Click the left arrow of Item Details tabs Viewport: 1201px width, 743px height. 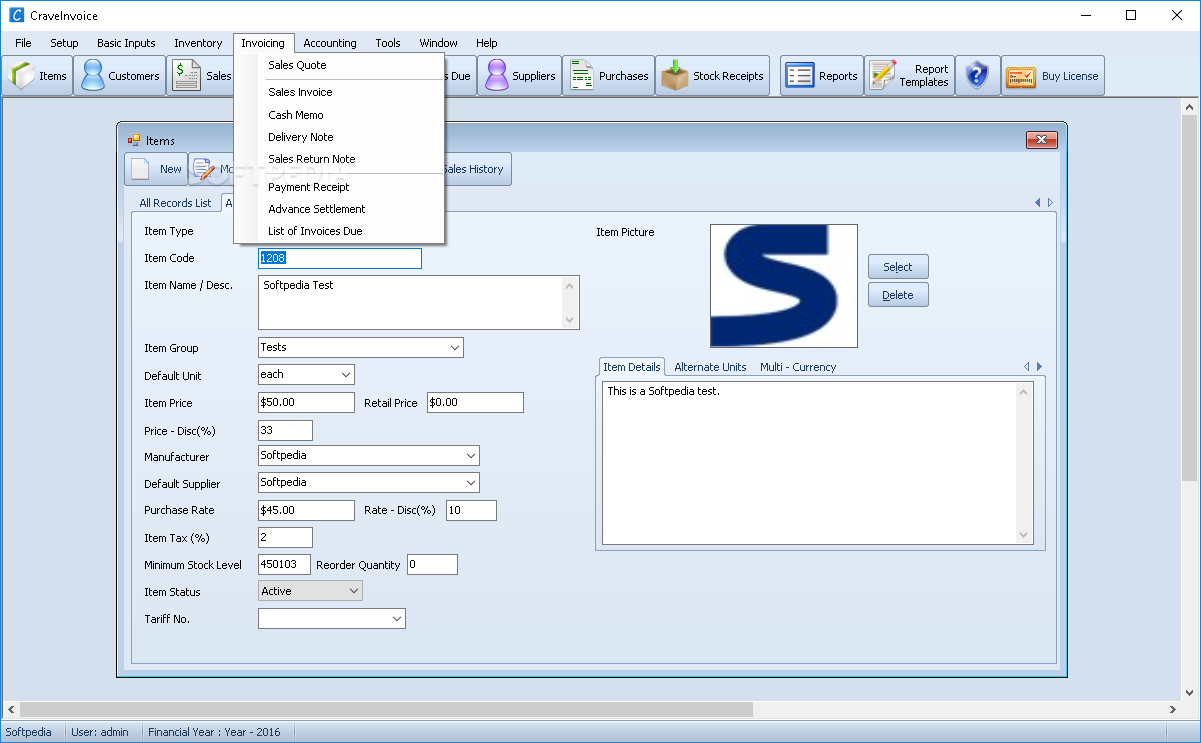(1027, 367)
